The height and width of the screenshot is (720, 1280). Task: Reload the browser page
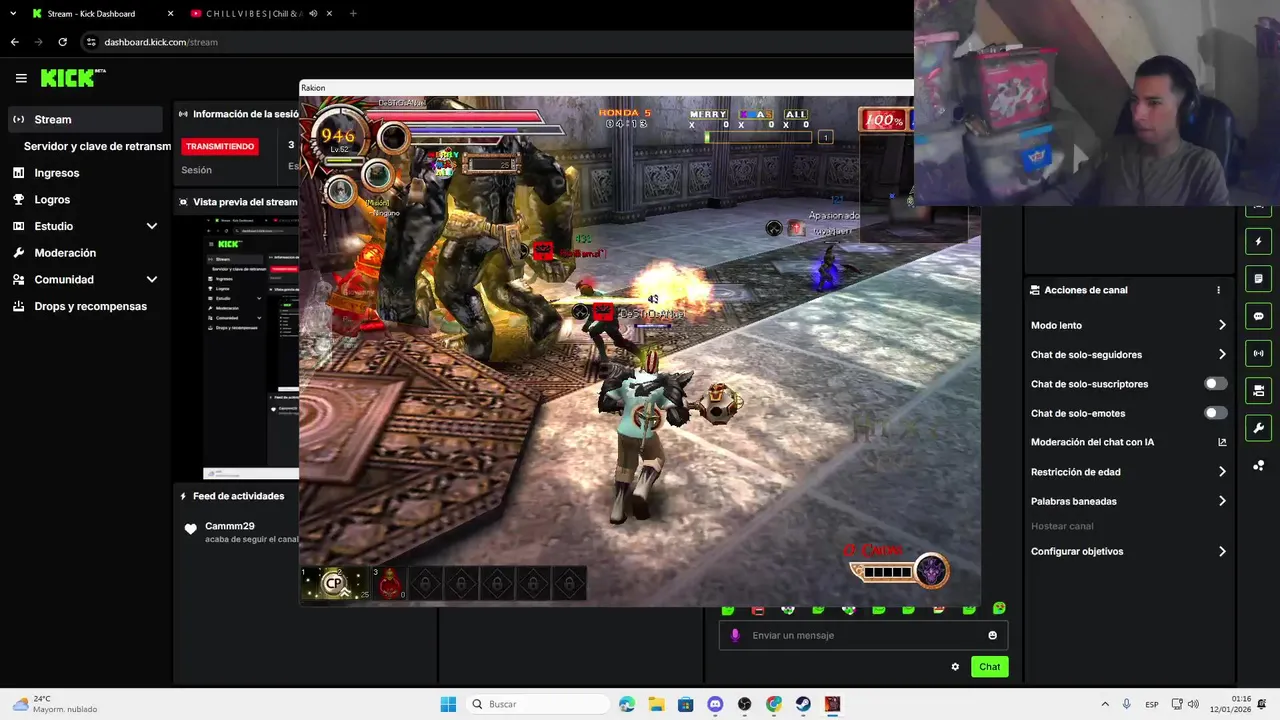[x=62, y=42]
